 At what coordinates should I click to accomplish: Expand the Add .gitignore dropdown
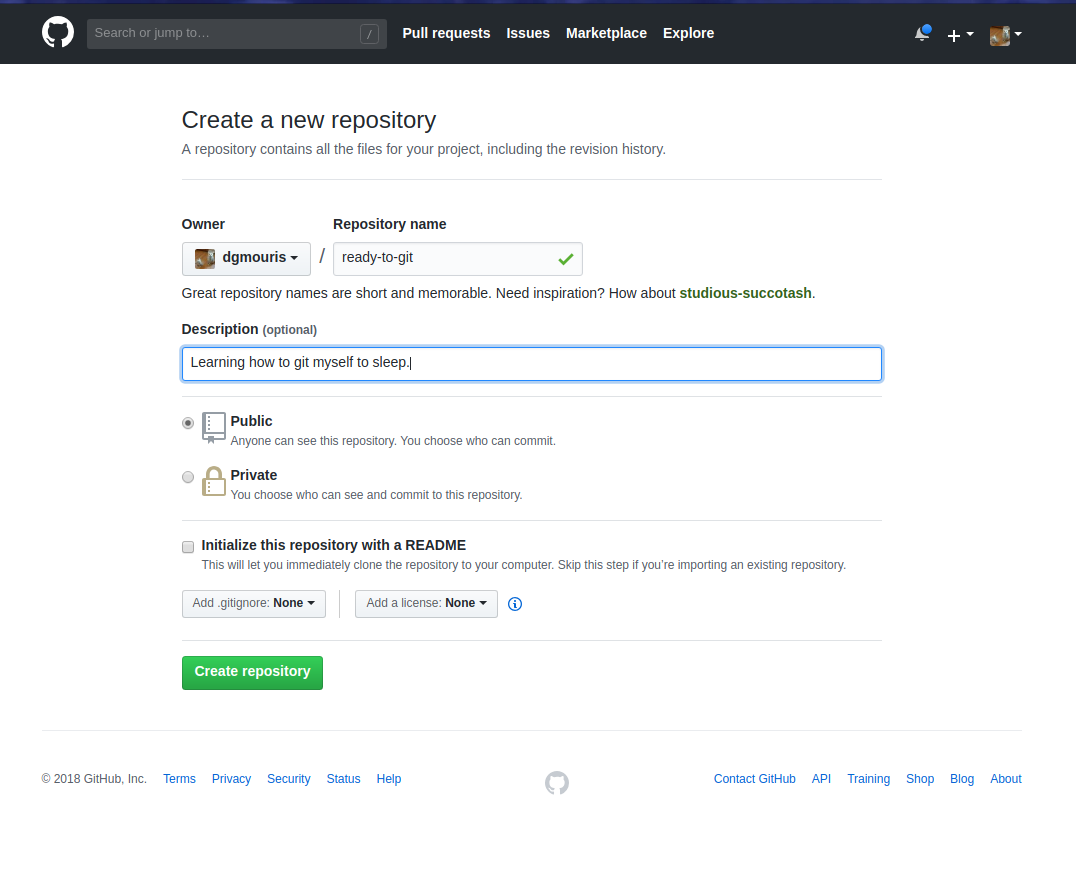click(254, 604)
